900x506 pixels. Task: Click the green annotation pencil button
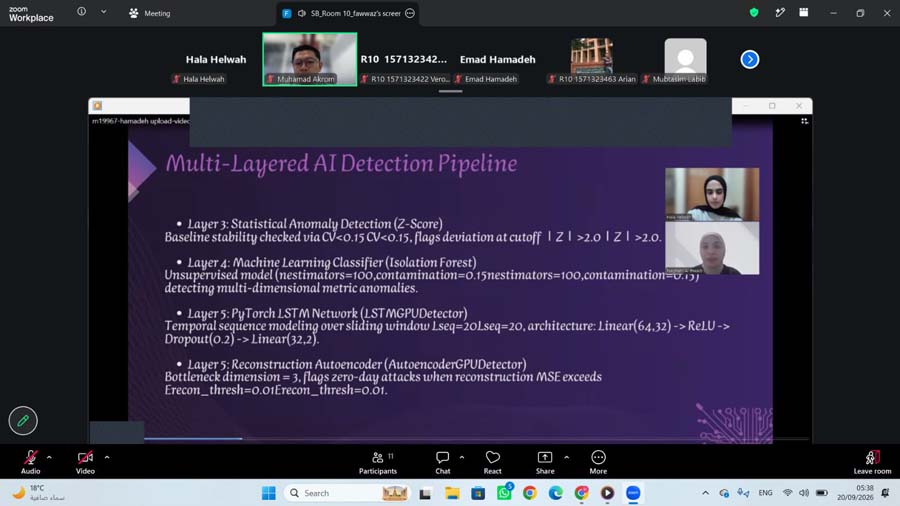point(23,421)
